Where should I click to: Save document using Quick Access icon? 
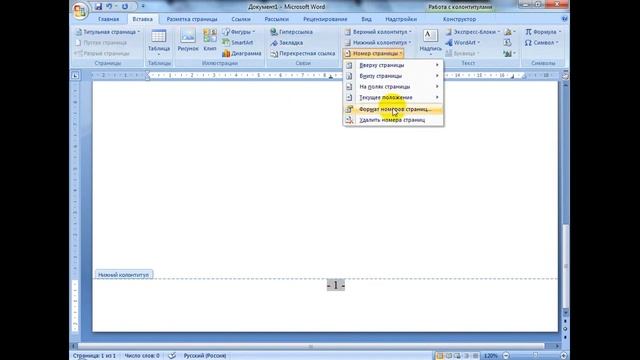(x=98, y=7)
